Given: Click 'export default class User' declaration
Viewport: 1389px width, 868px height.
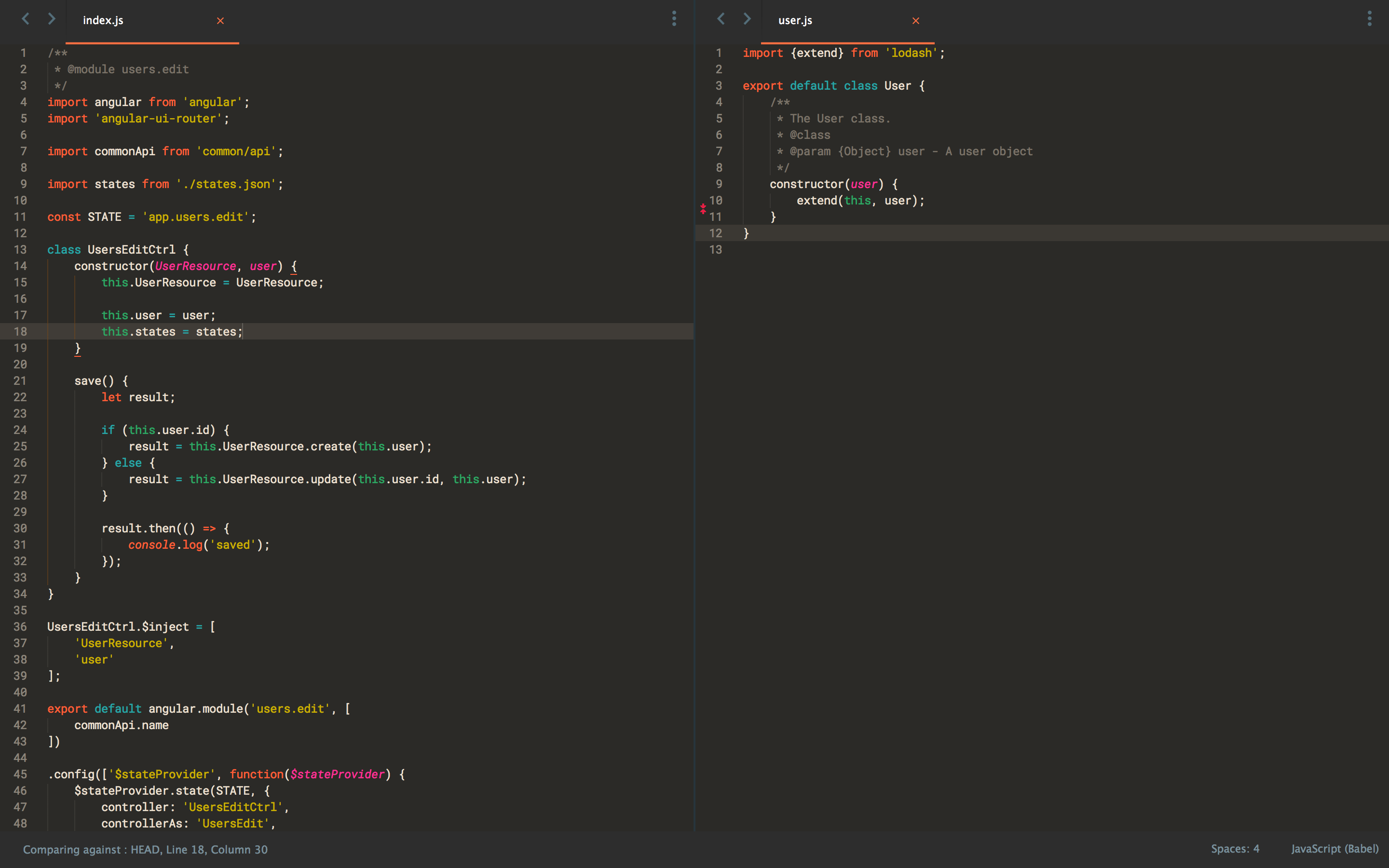Looking at the screenshot, I should 827,86.
